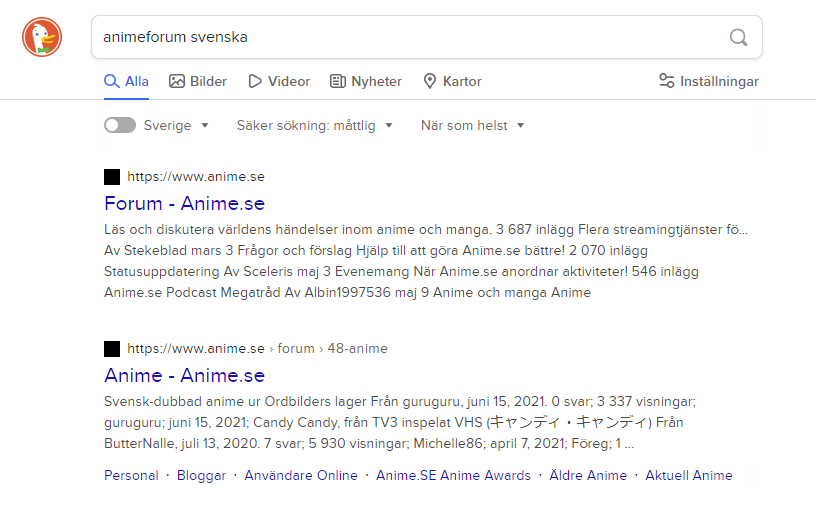Click the first result's anime.se favicon
816x513 pixels.
tap(112, 177)
